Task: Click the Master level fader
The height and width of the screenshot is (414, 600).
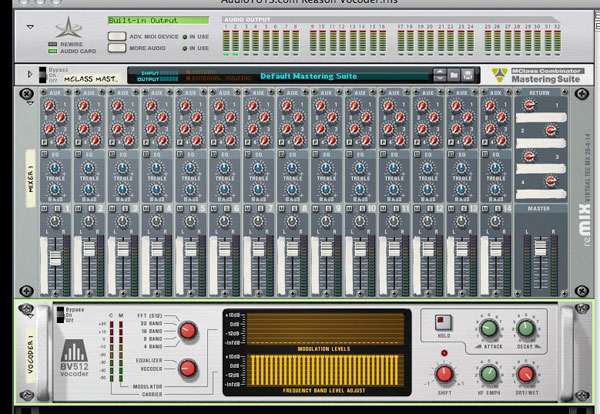Action: (x=540, y=248)
